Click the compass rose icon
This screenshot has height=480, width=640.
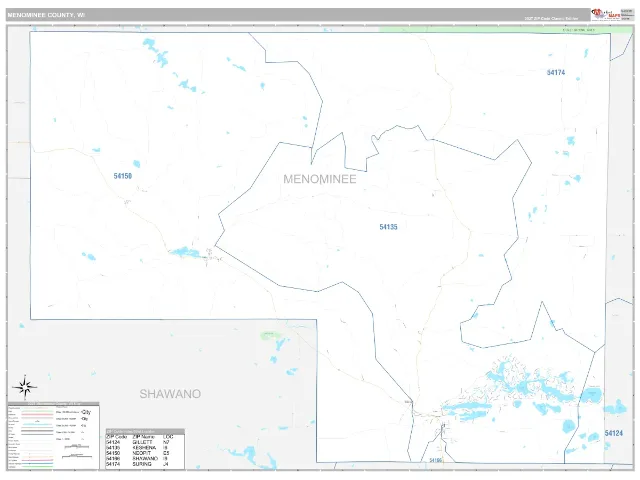pyautogui.click(x=24, y=387)
